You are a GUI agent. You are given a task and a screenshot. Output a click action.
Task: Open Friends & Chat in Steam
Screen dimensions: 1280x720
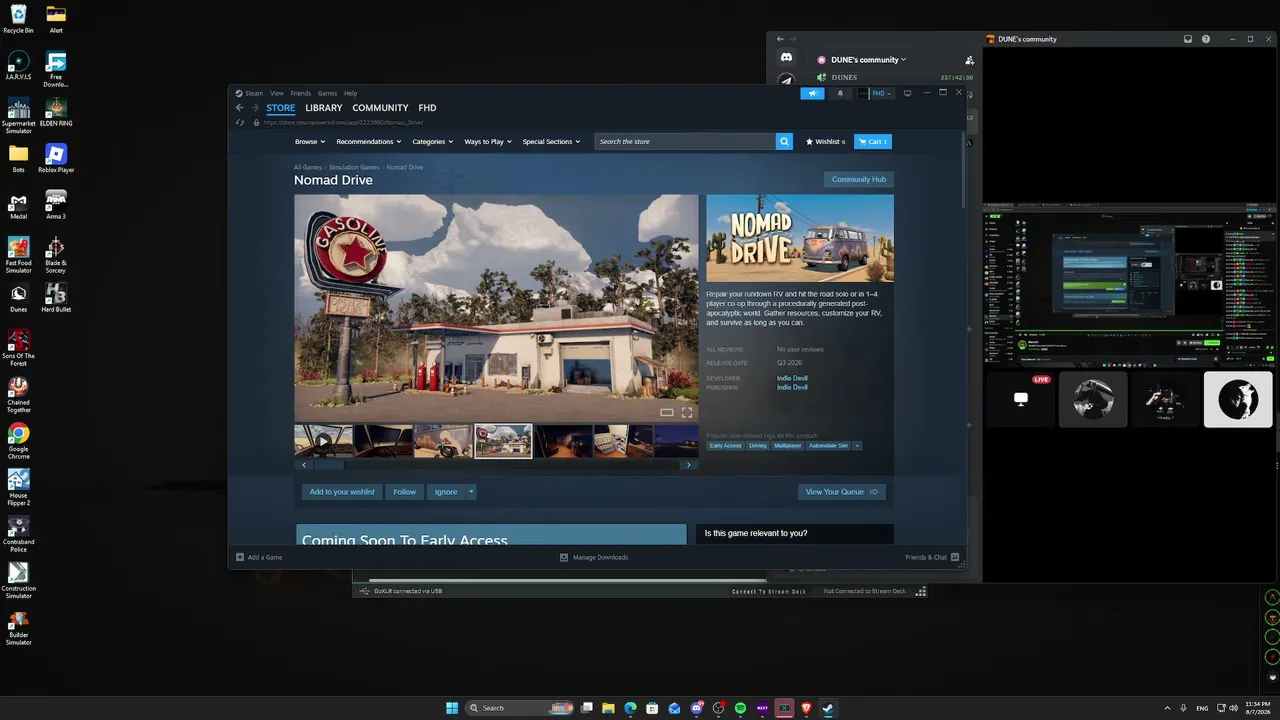[x=932, y=557]
